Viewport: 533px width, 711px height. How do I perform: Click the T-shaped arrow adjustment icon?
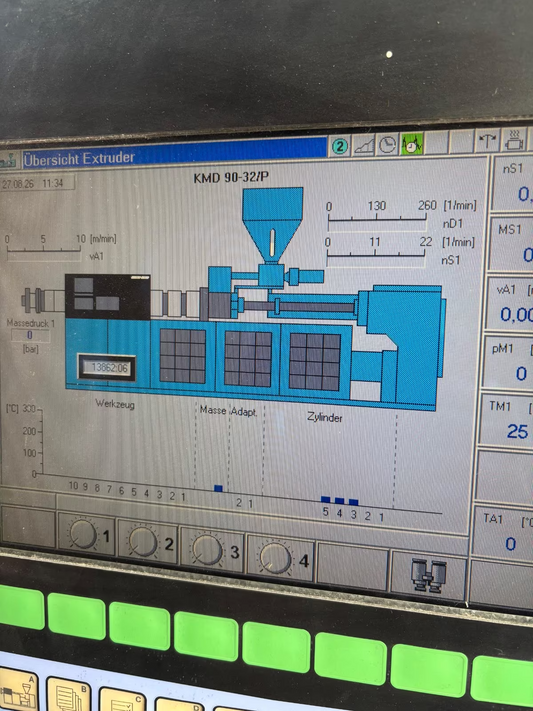coord(487,141)
